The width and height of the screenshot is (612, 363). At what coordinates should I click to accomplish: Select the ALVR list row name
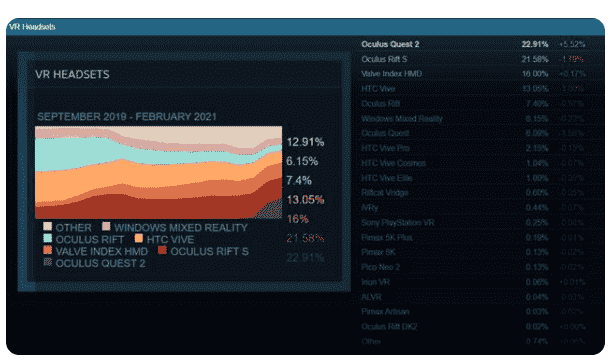[x=371, y=297]
